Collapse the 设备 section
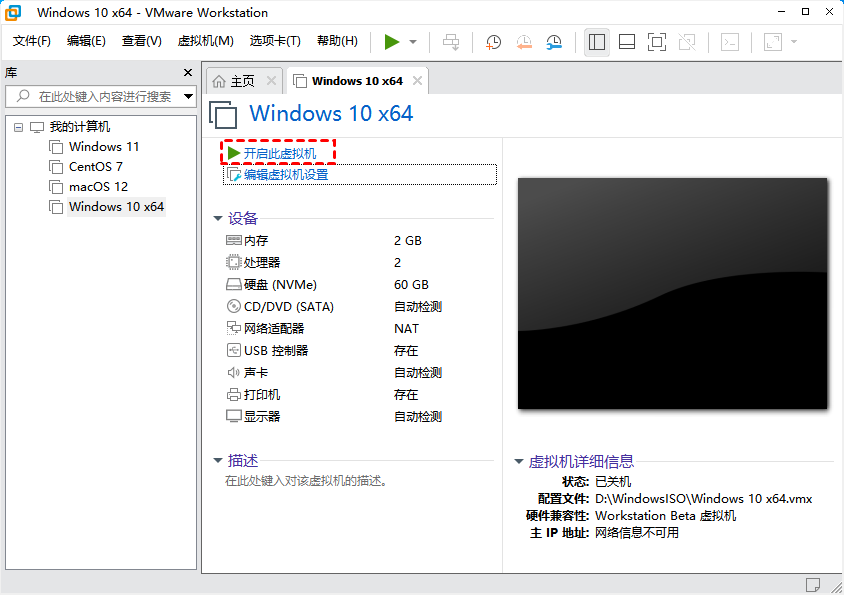Screen dimensions: 844x595 pyautogui.click(x=218, y=218)
